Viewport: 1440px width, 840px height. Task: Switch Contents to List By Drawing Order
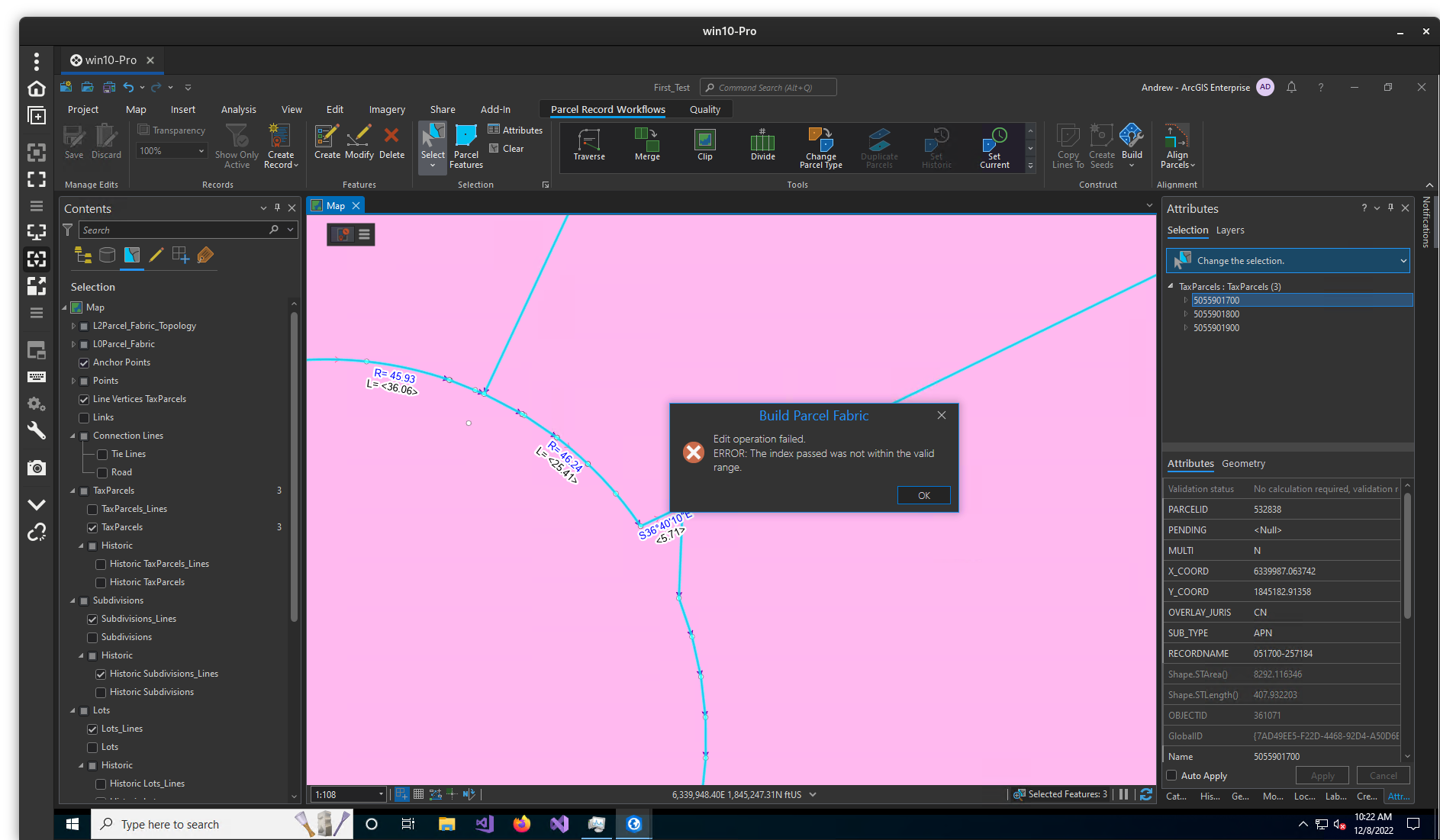point(83,256)
